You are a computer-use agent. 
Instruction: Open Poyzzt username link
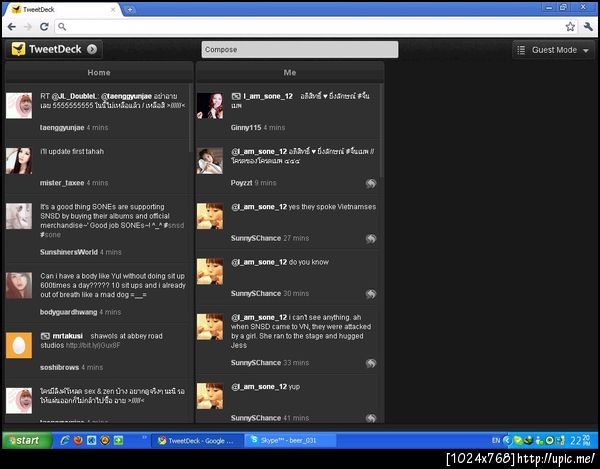[241, 183]
